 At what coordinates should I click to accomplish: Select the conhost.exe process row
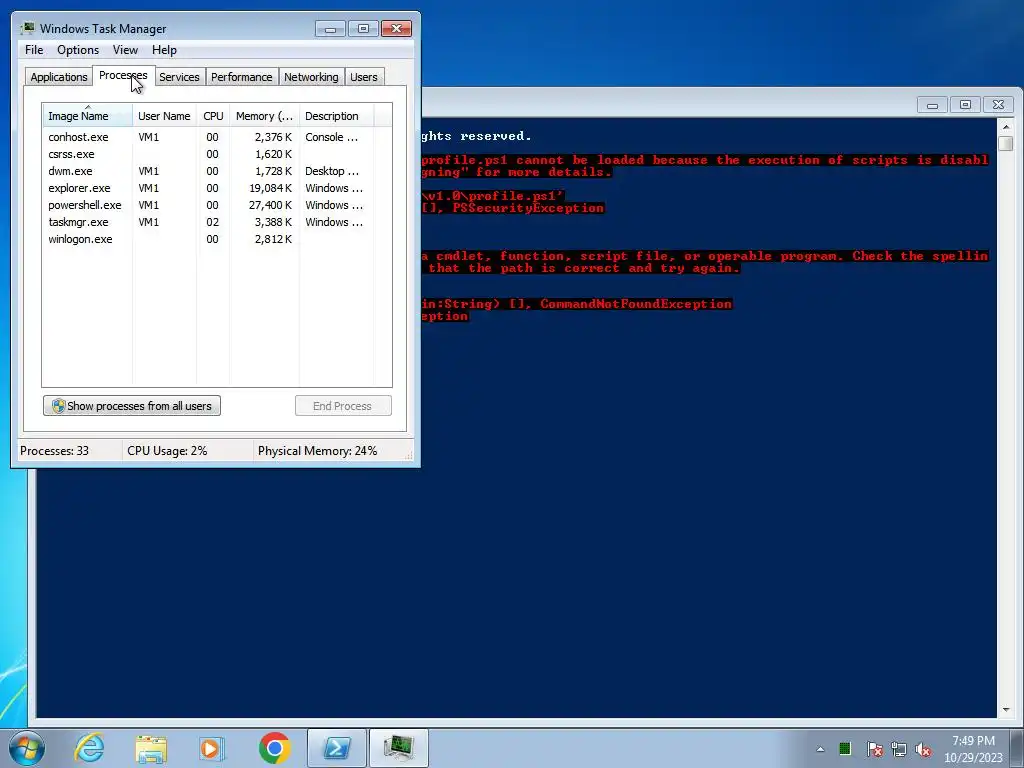pyautogui.click(x=217, y=137)
